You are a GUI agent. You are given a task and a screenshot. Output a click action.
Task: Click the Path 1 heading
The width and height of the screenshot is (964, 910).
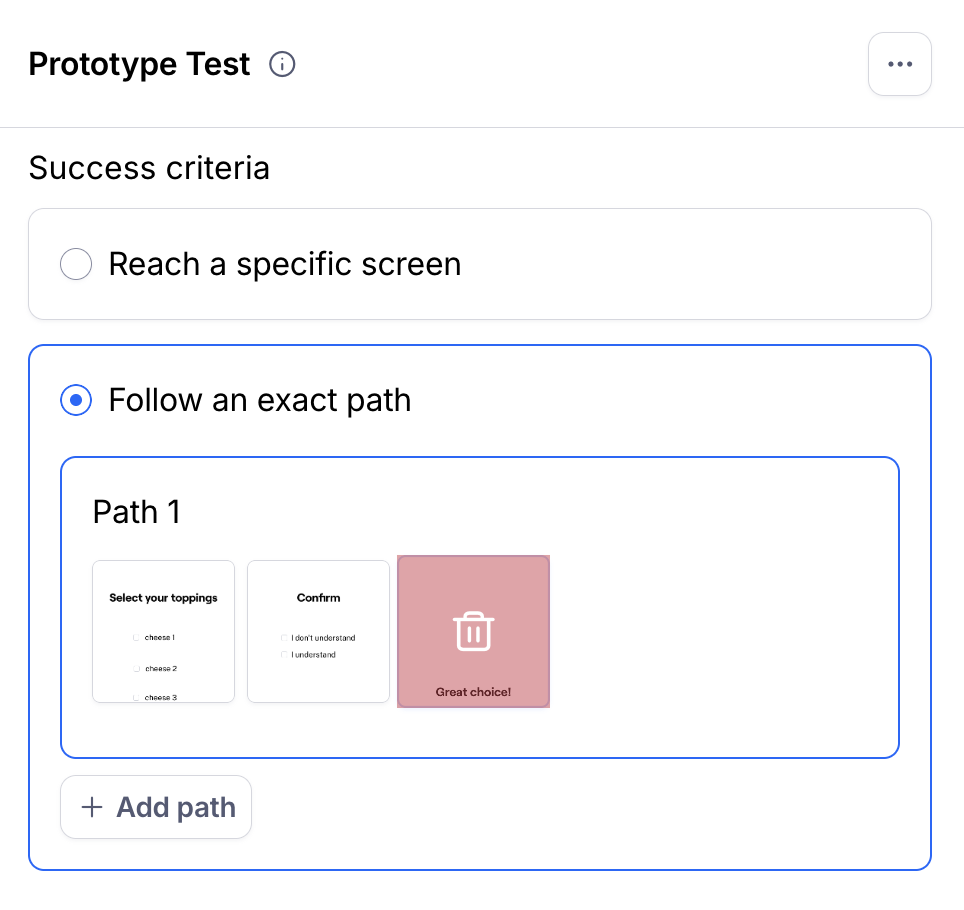pos(137,512)
